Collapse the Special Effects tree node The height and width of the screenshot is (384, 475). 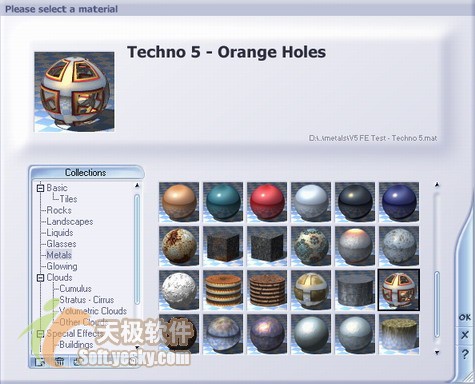click(x=40, y=334)
